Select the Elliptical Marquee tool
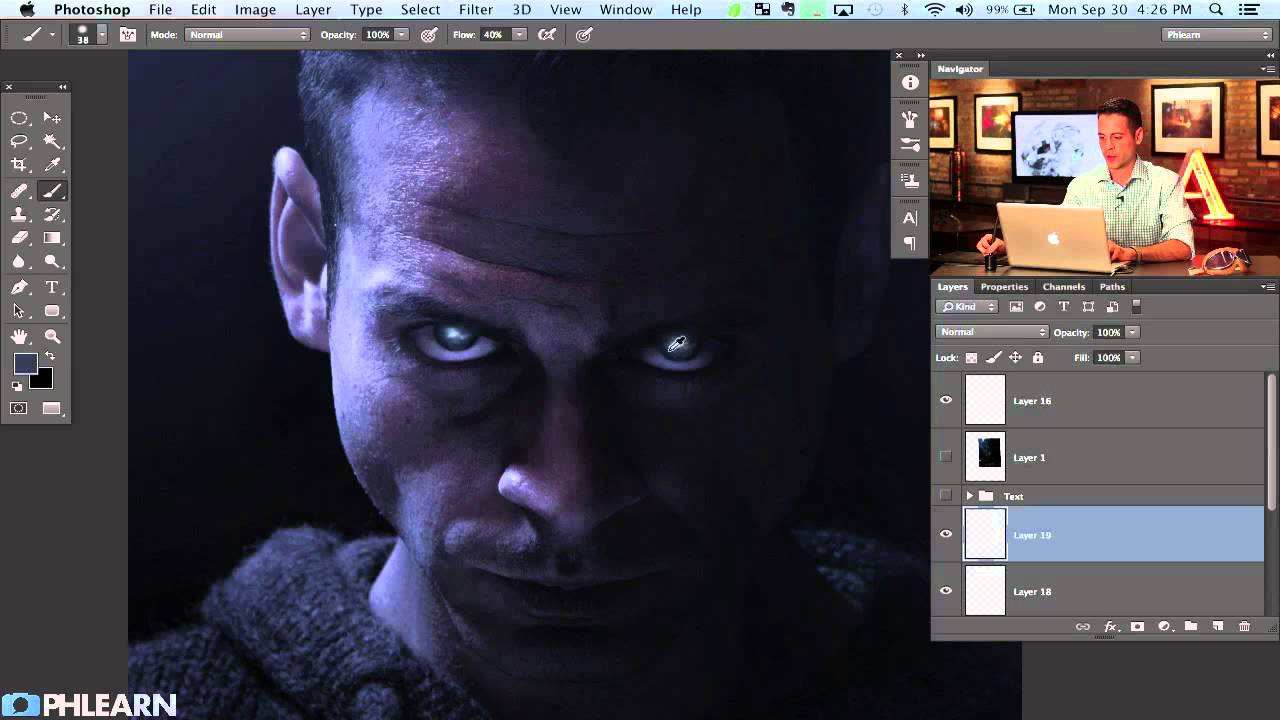 pos(19,118)
